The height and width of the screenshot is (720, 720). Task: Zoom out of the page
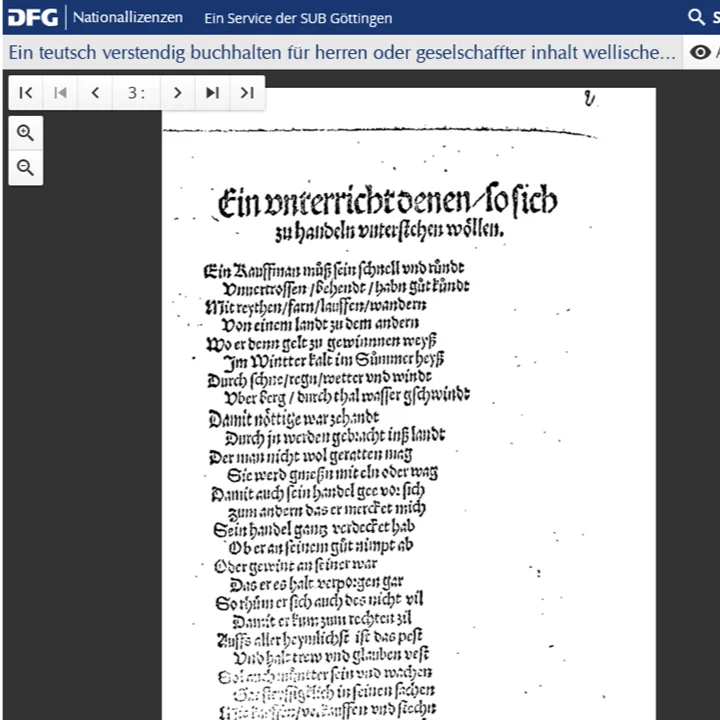click(x=26, y=168)
